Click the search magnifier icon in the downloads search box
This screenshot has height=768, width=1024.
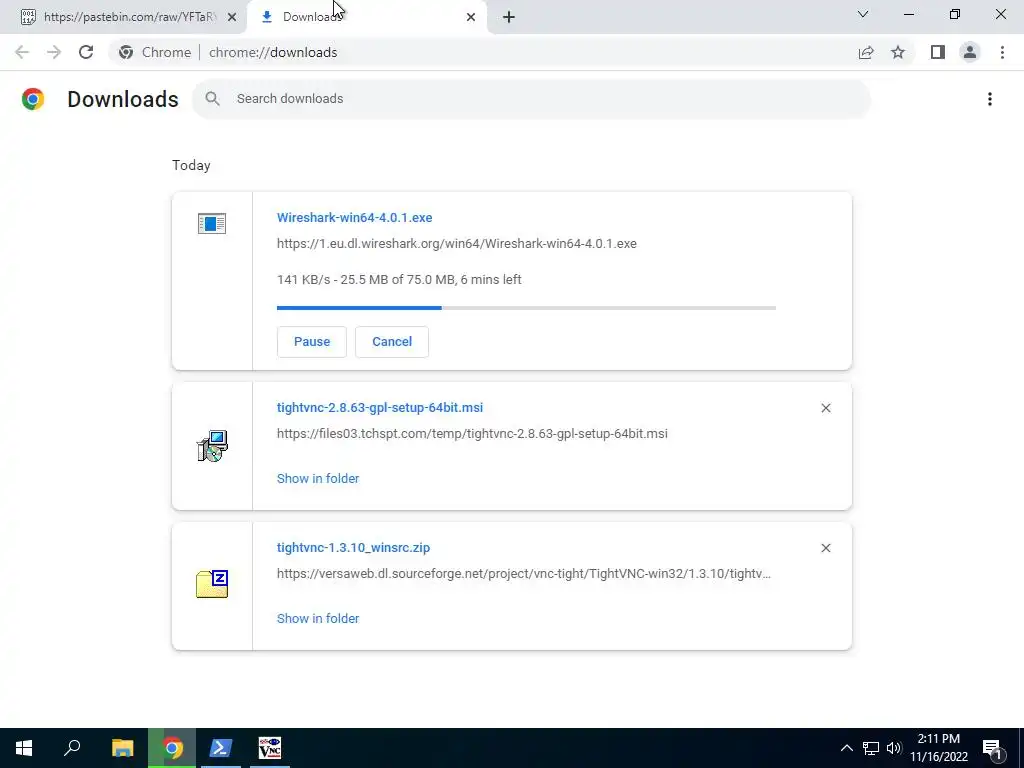click(212, 99)
